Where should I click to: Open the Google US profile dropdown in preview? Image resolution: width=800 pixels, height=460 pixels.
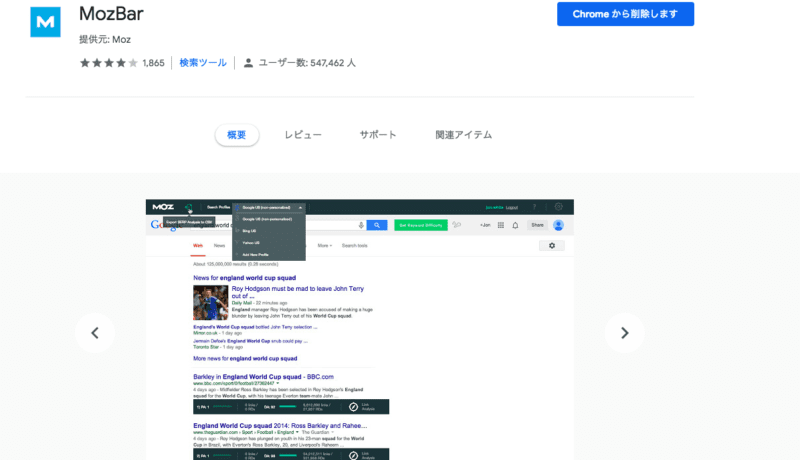coord(269,208)
